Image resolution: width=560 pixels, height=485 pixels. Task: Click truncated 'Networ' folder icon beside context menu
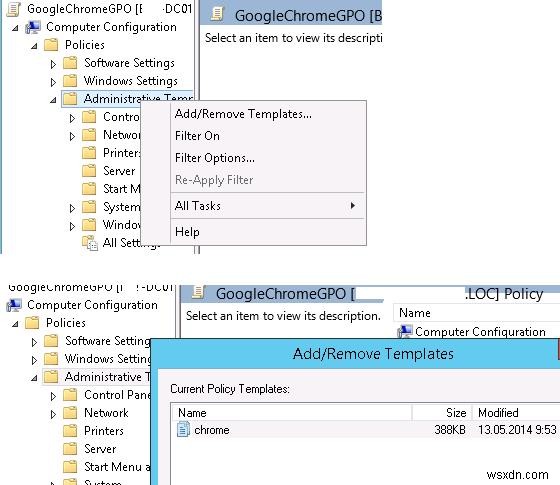coord(89,135)
